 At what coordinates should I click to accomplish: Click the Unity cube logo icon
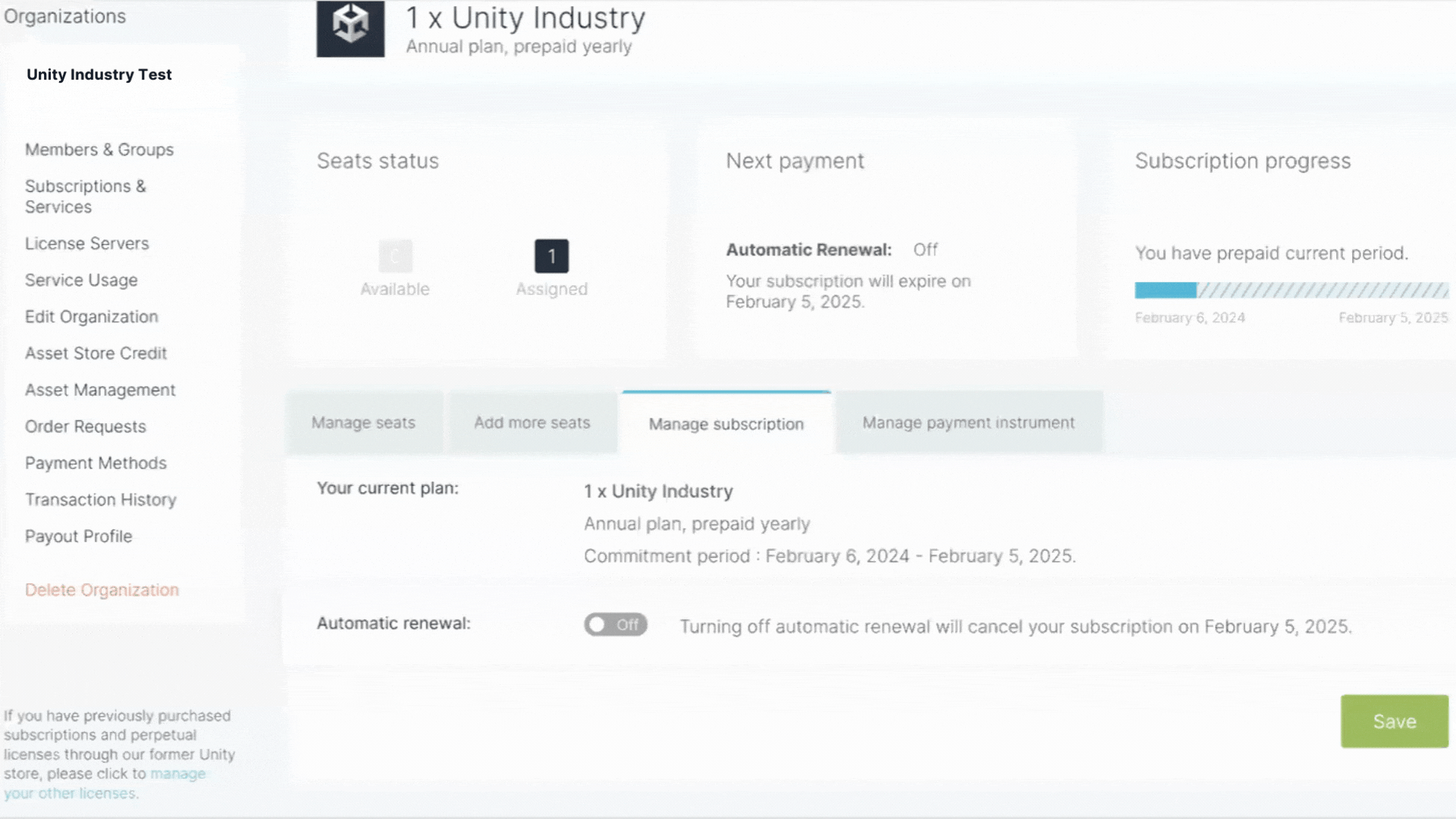350,30
